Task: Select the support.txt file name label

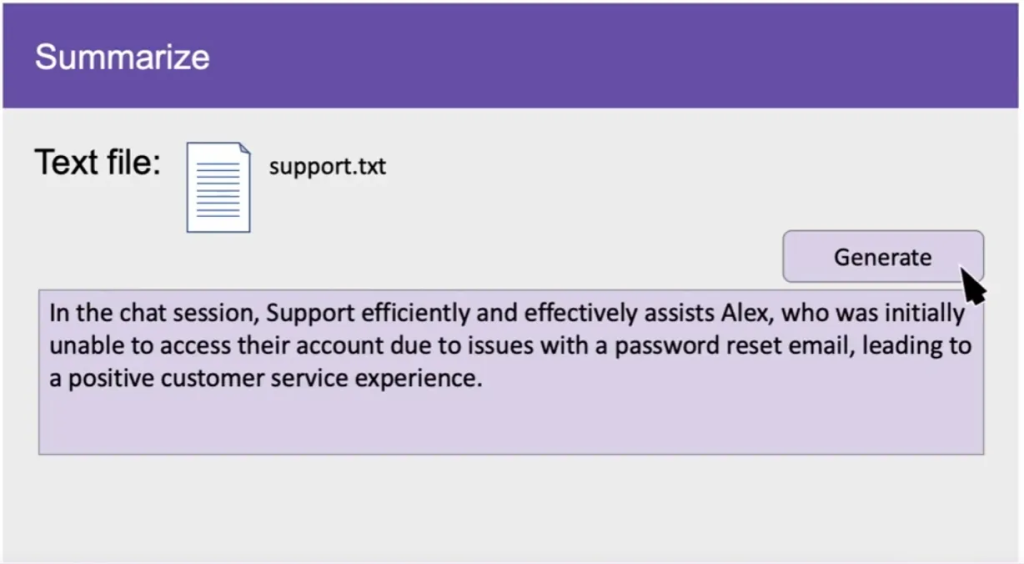Action: (x=327, y=166)
